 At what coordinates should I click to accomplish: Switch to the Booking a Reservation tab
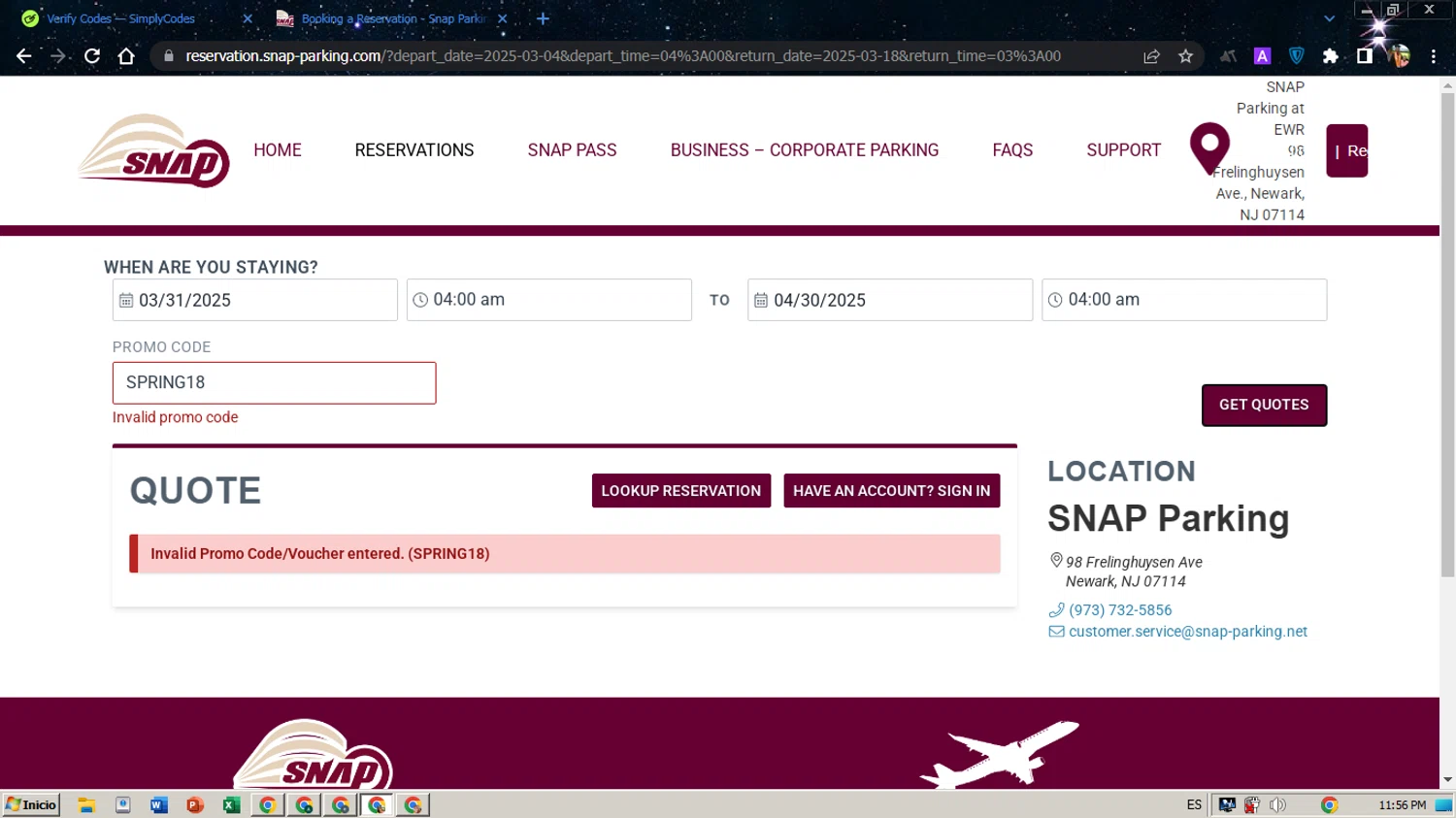393,18
